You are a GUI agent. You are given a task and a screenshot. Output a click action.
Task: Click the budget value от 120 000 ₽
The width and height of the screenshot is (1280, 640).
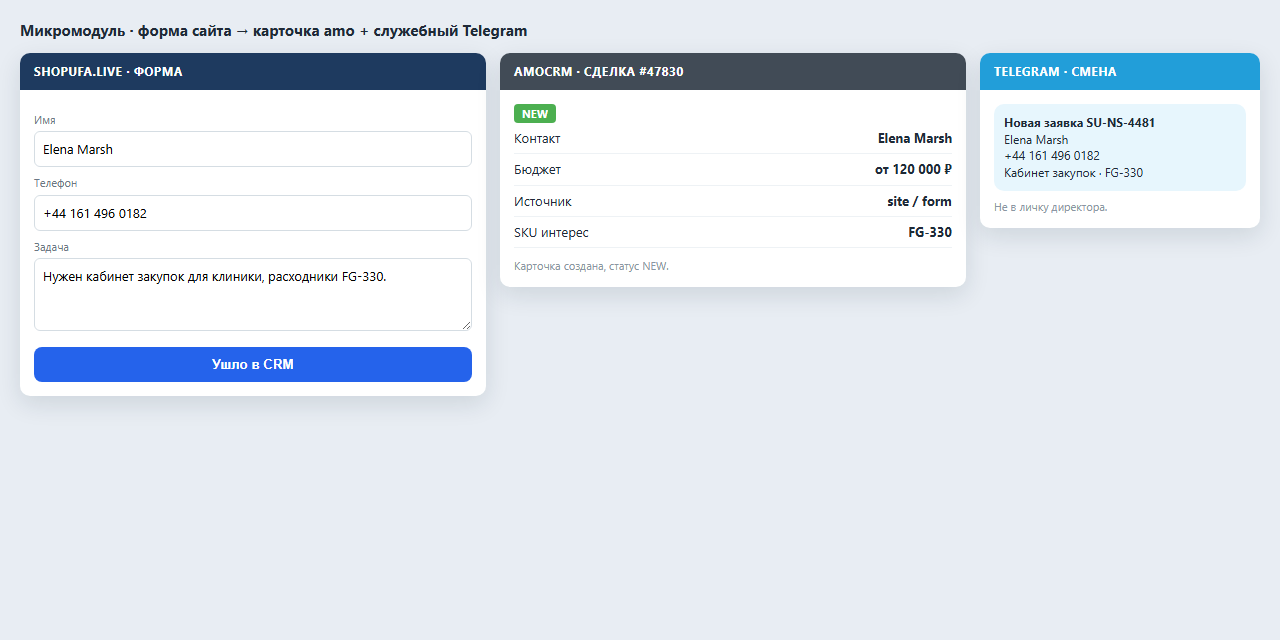coord(913,170)
